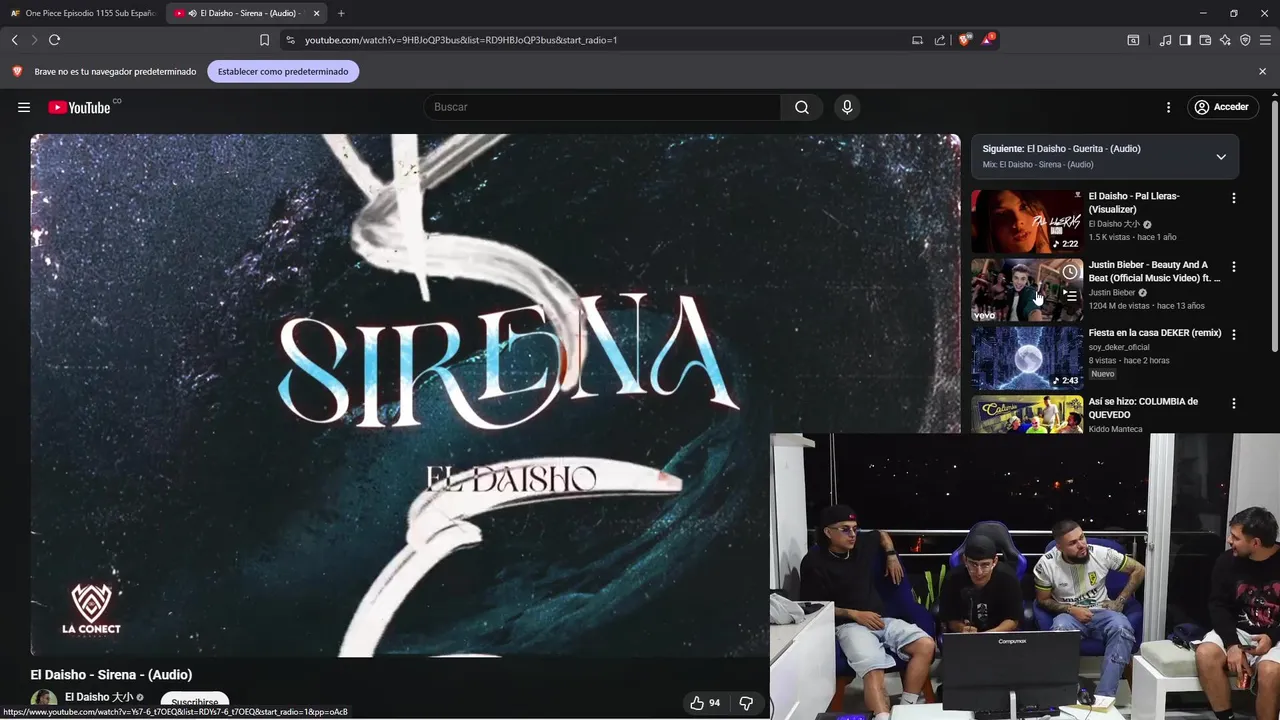Click inside the Buscar search field
The image size is (1280, 720).
[602, 107]
